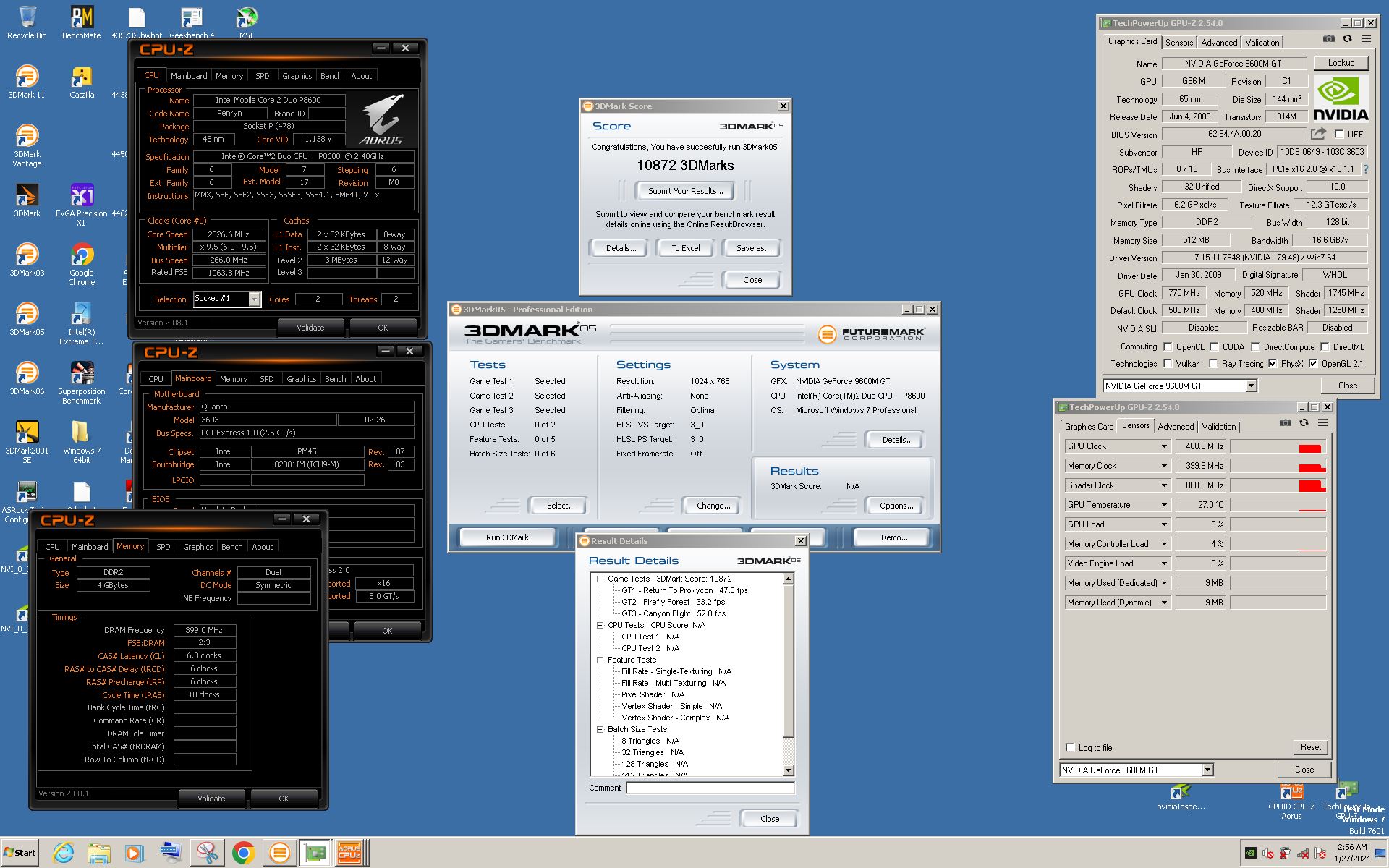Screen dimensions: 1389x868
Task: Click the refresh icon in GPU-Z Sensors window
Action: pos(1304,422)
